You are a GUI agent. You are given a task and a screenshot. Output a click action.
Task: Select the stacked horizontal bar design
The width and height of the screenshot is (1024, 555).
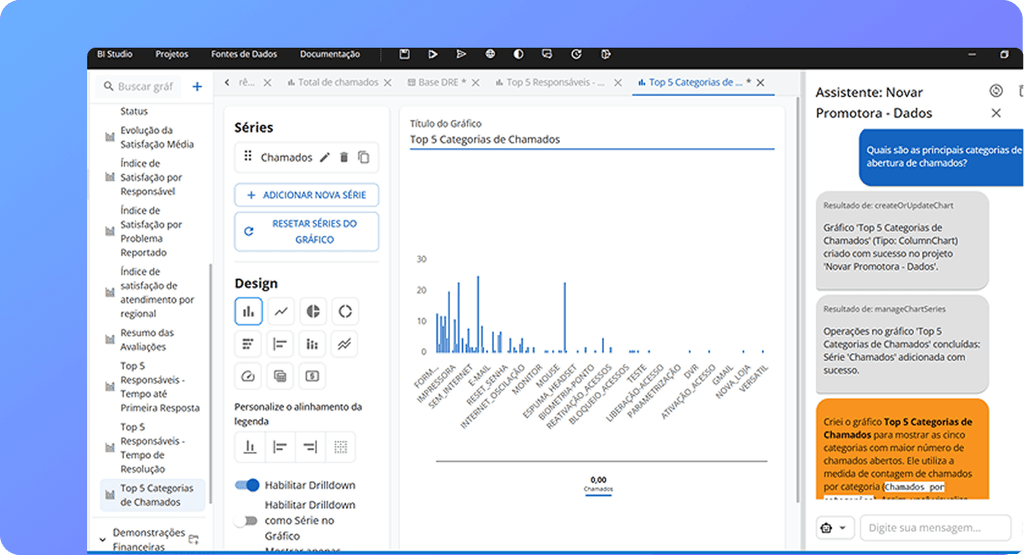pos(248,344)
